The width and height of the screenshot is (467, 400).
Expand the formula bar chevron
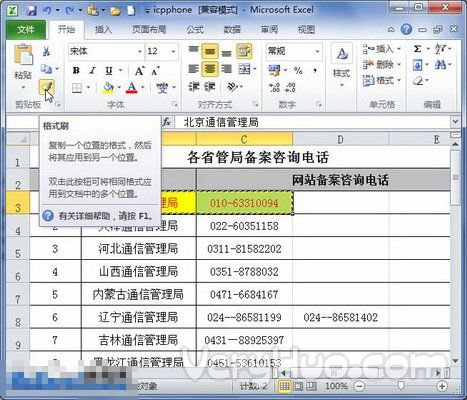pyautogui.click(x=455, y=122)
